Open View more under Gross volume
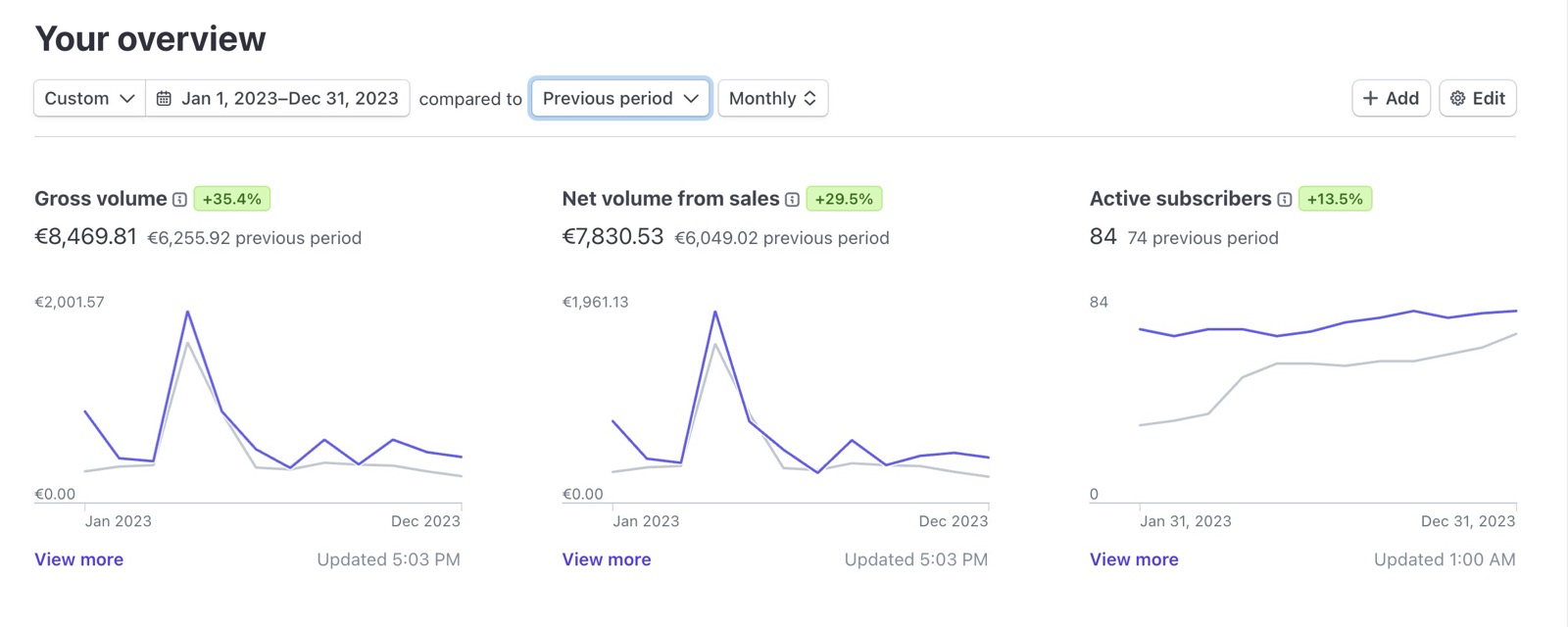Image resolution: width=1568 pixels, height=627 pixels. point(78,559)
